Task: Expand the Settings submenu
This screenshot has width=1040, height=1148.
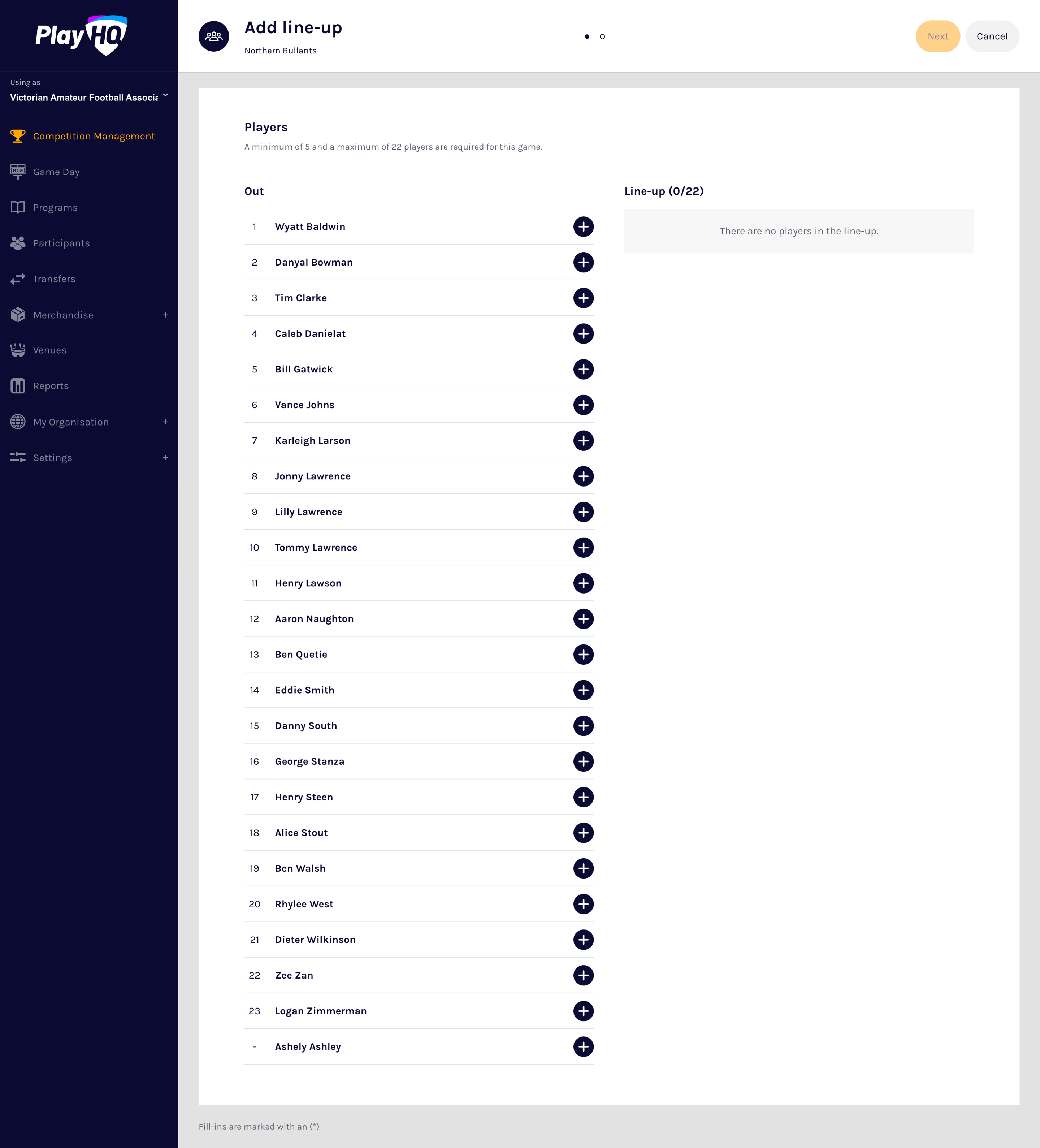Action: point(165,458)
